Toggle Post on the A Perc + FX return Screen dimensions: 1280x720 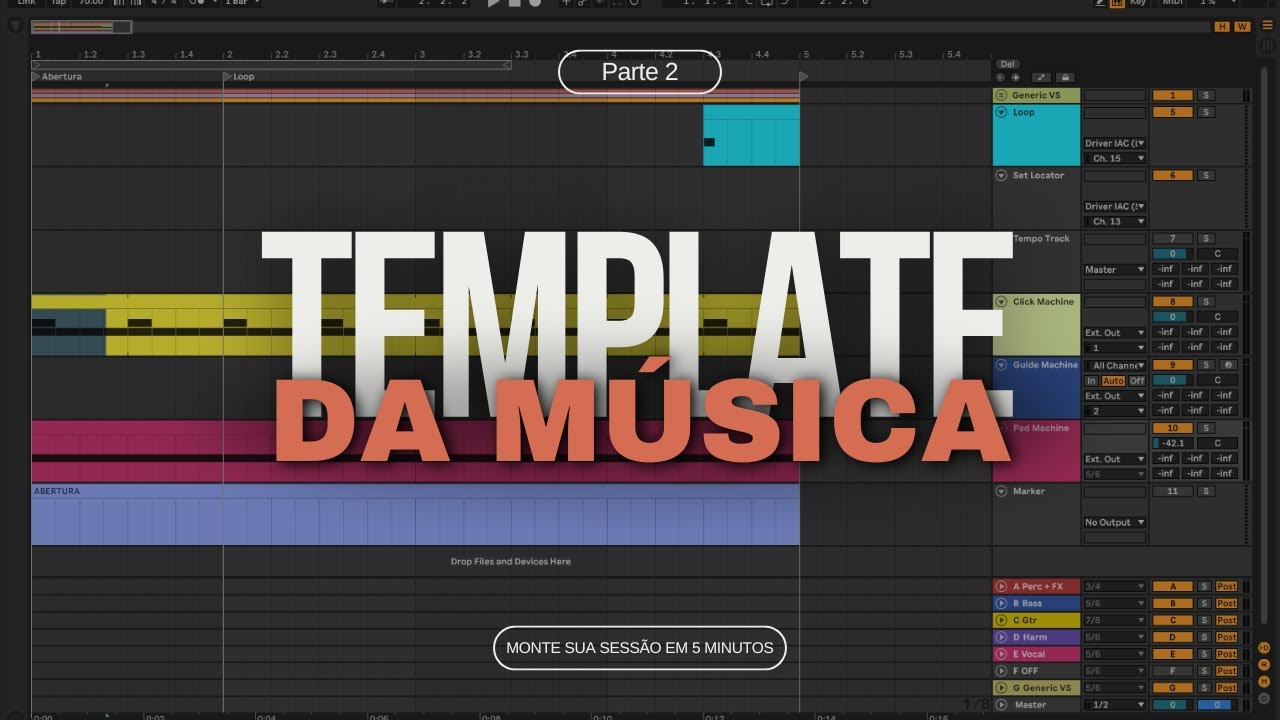click(x=1227, y=586)
